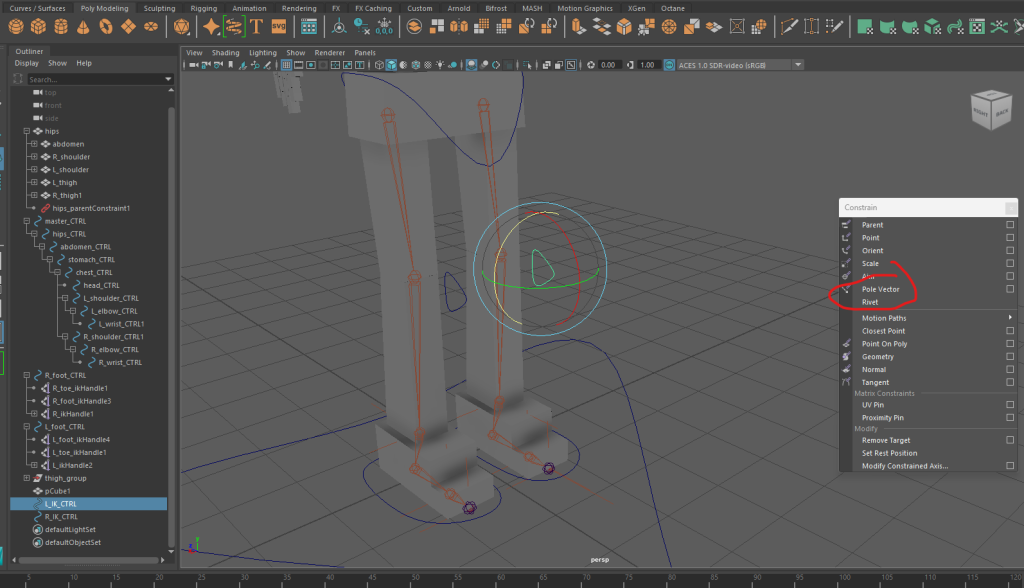Click the Delete History shelf icon
Image resolution: width=1024 pixels, height=588 pixels.
(361, 27)
